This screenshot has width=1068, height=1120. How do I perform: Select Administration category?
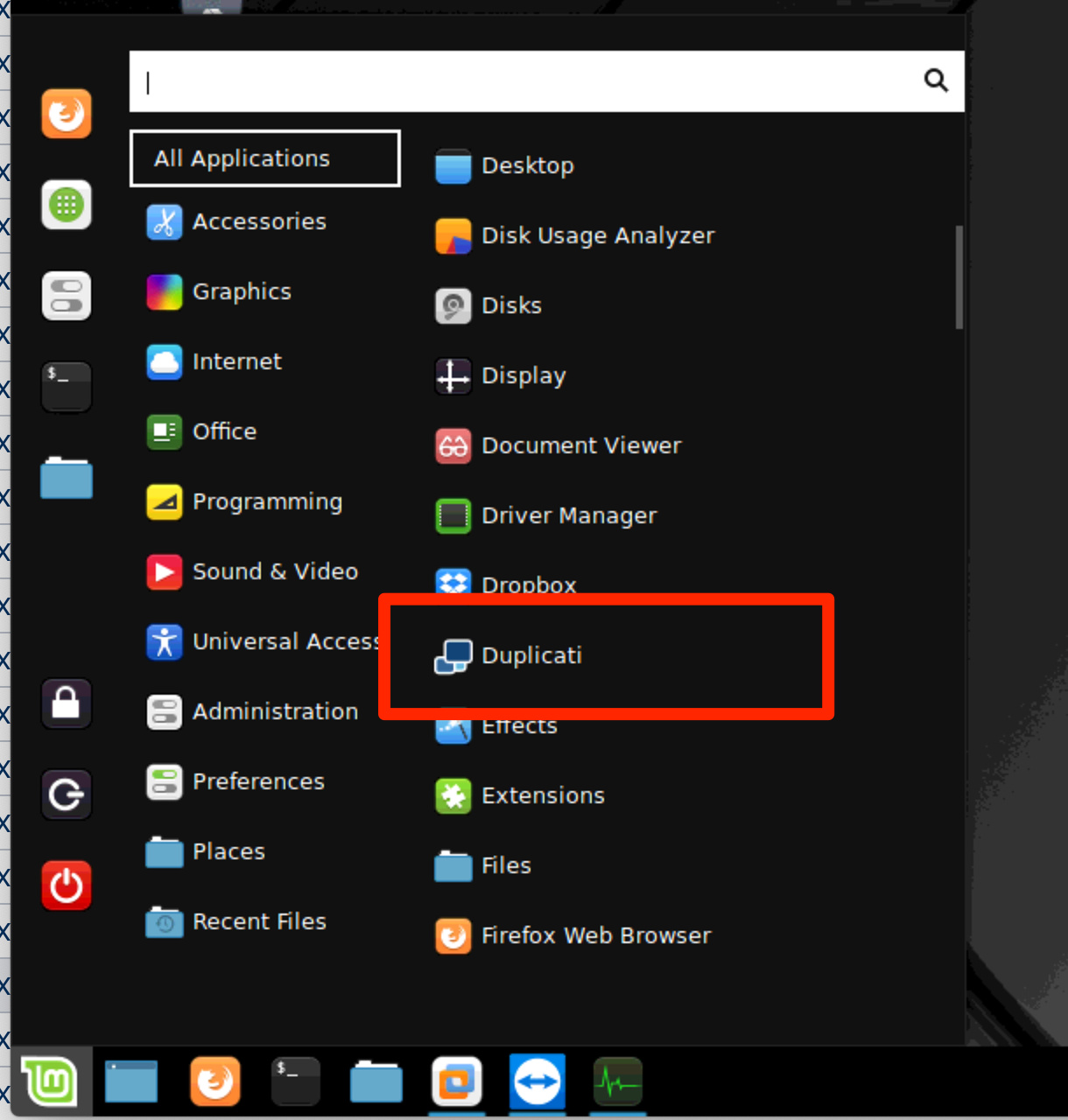pos(253,711)
